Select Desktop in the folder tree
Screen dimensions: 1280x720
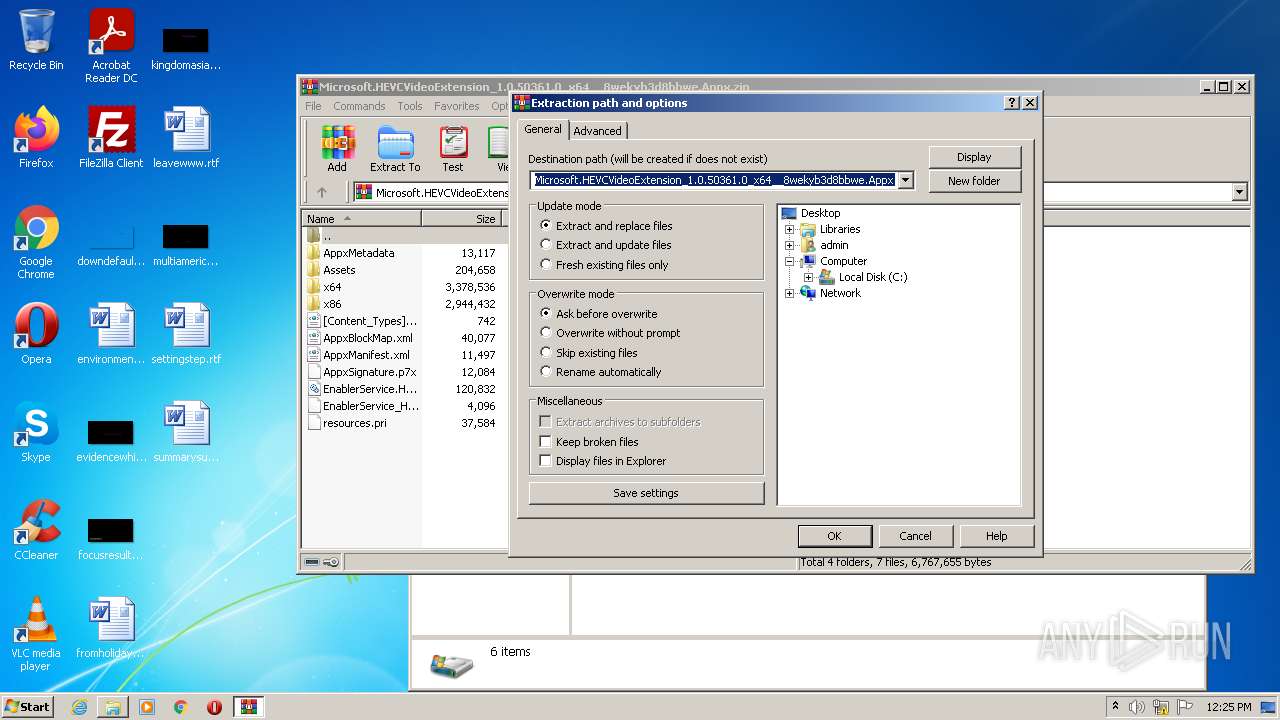click(x=820, y=213)
